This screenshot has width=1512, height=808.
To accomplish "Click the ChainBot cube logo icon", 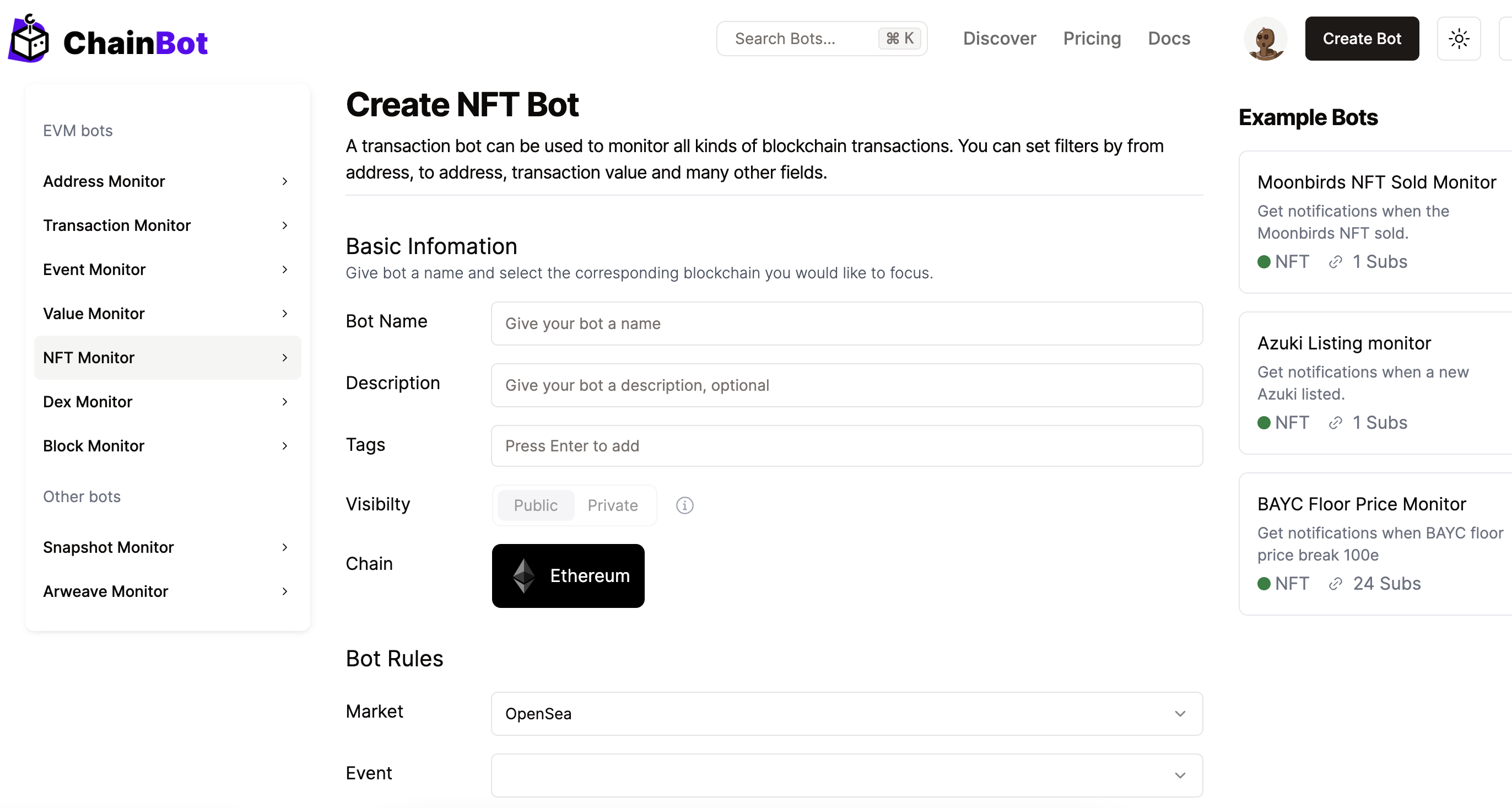I will coord(29,40).
